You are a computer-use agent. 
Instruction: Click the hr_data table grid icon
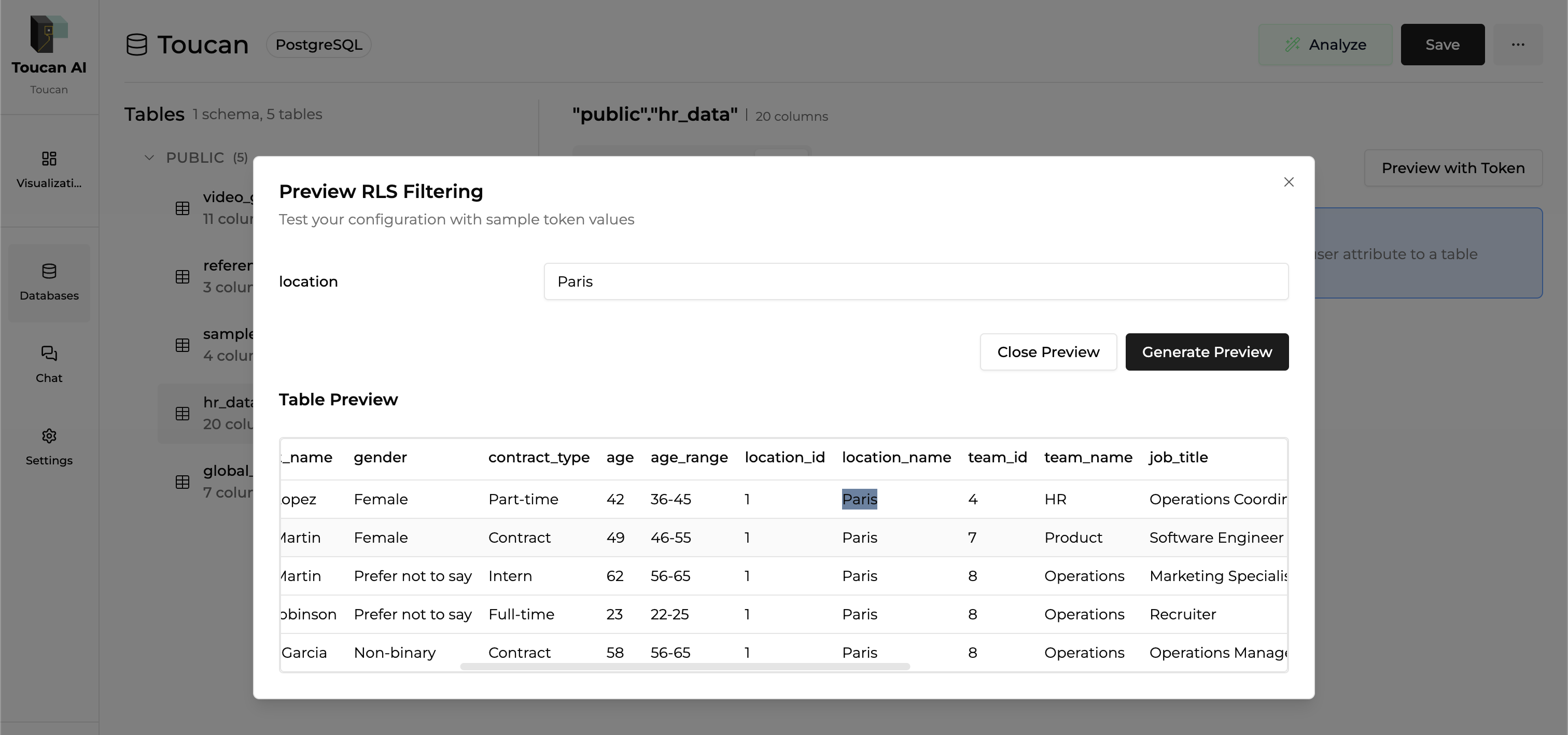(x=183, y=414)
